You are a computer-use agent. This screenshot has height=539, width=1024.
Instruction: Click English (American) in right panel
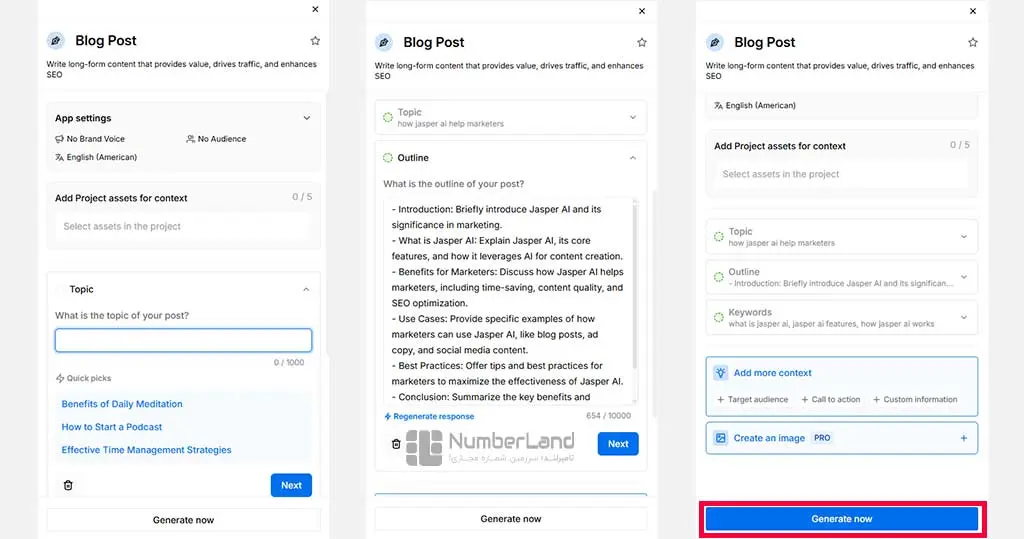[x=761, y=105]
